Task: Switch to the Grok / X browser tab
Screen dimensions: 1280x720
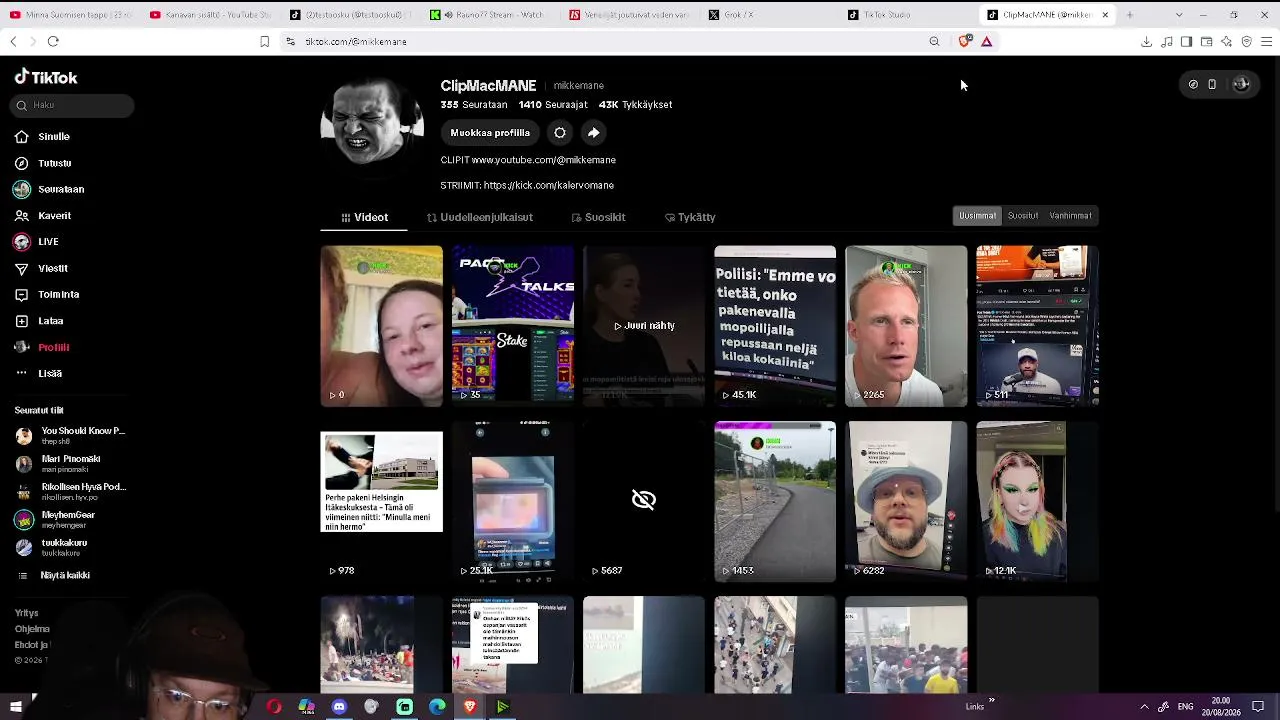Action: point(765,15)
